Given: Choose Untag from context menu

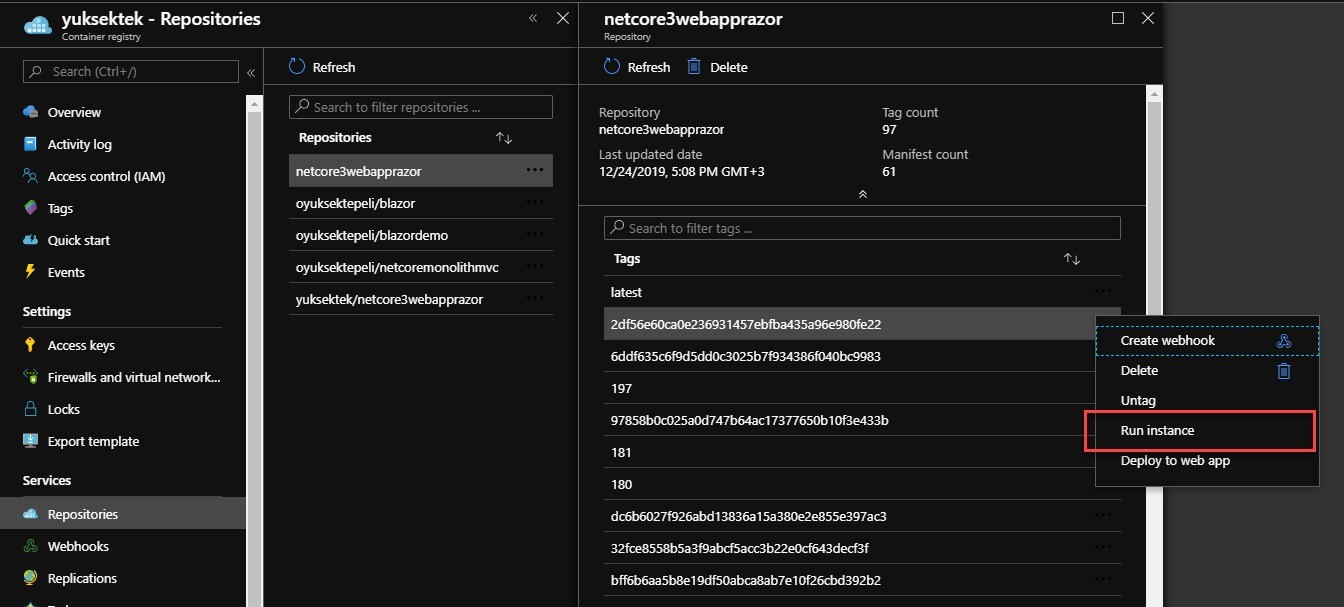Looking at the screenshot, I should coord(1207,401).
